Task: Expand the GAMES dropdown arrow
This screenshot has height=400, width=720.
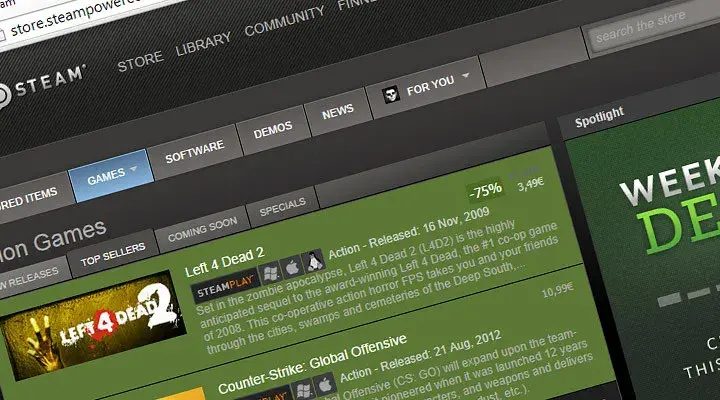Action: [134, 169]
